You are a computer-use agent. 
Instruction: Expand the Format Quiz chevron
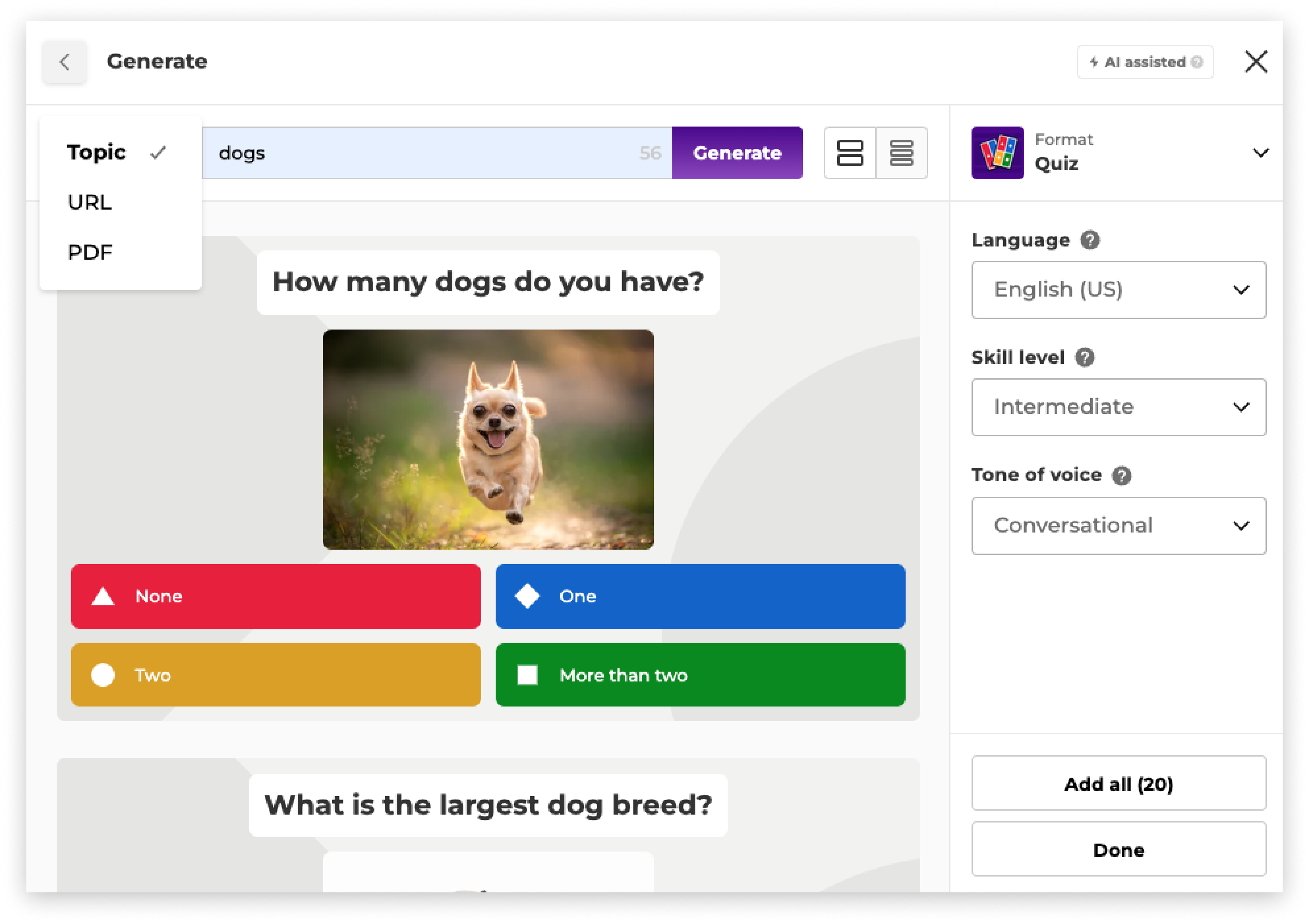(1261, 153)
